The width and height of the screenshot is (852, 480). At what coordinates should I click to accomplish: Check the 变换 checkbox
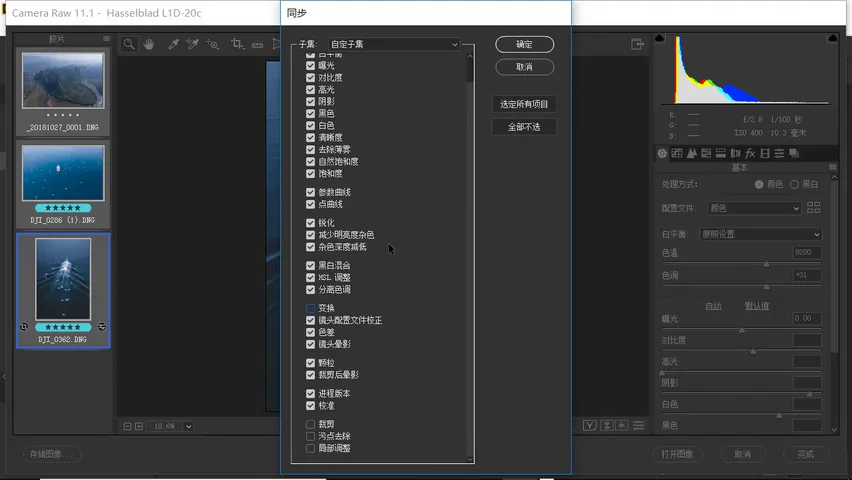[x=310, y=308]
